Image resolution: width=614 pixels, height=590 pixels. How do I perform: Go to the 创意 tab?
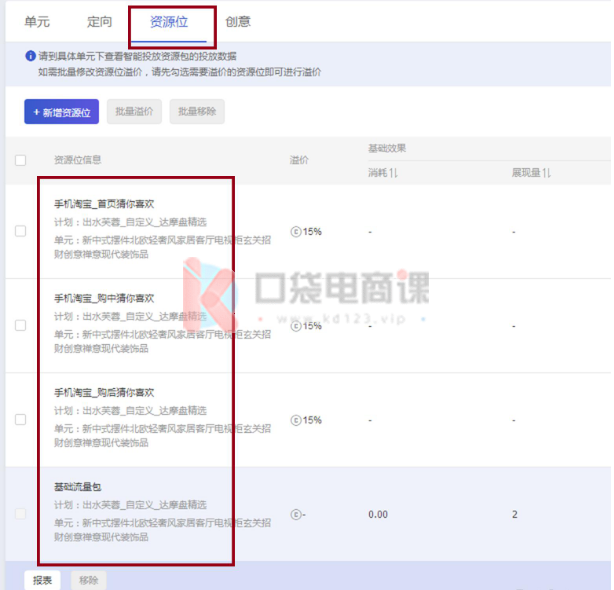(x=238, y=22)
